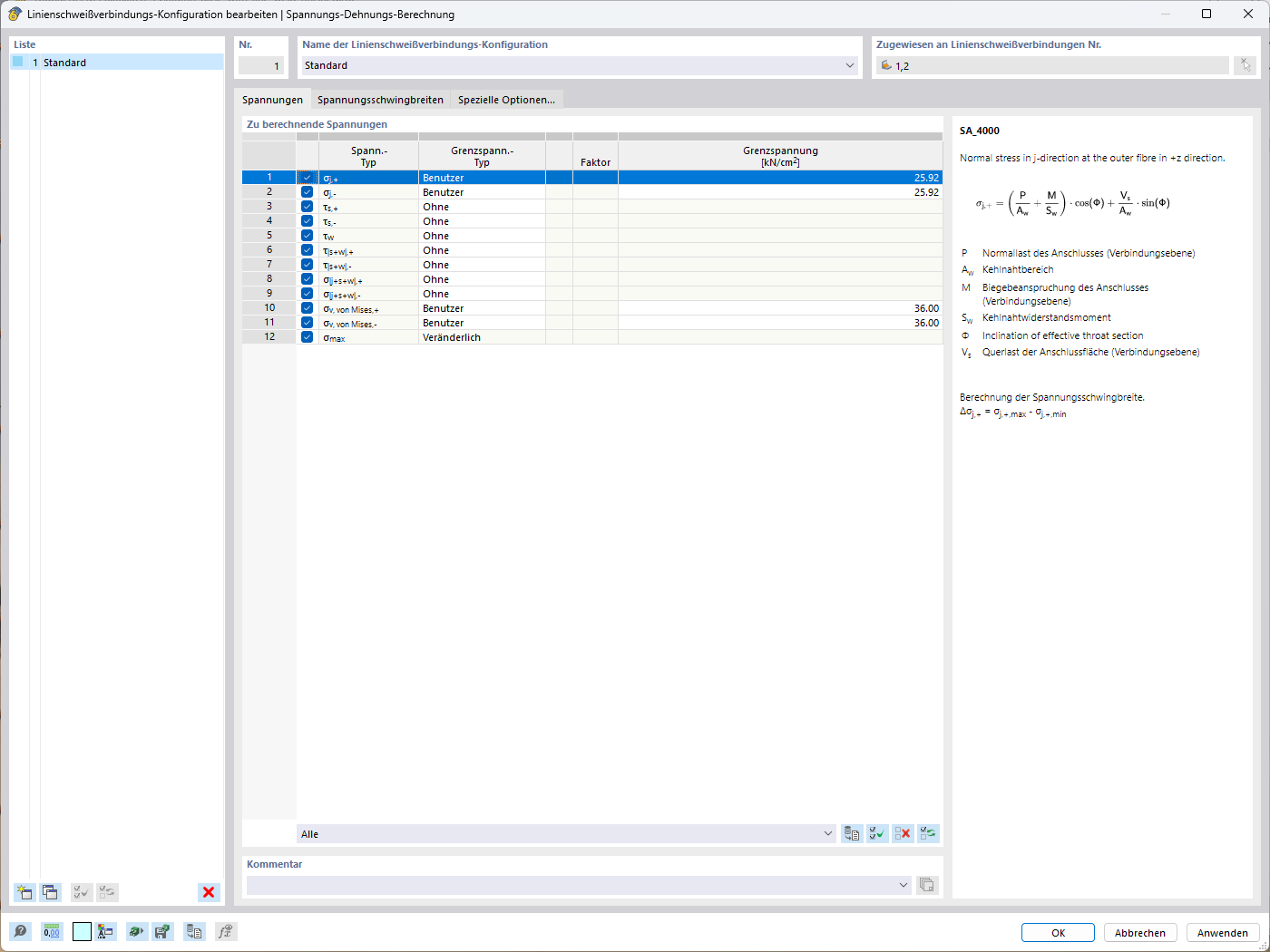Click limit stress cell 36.00 in row 11

pos(780,323)
